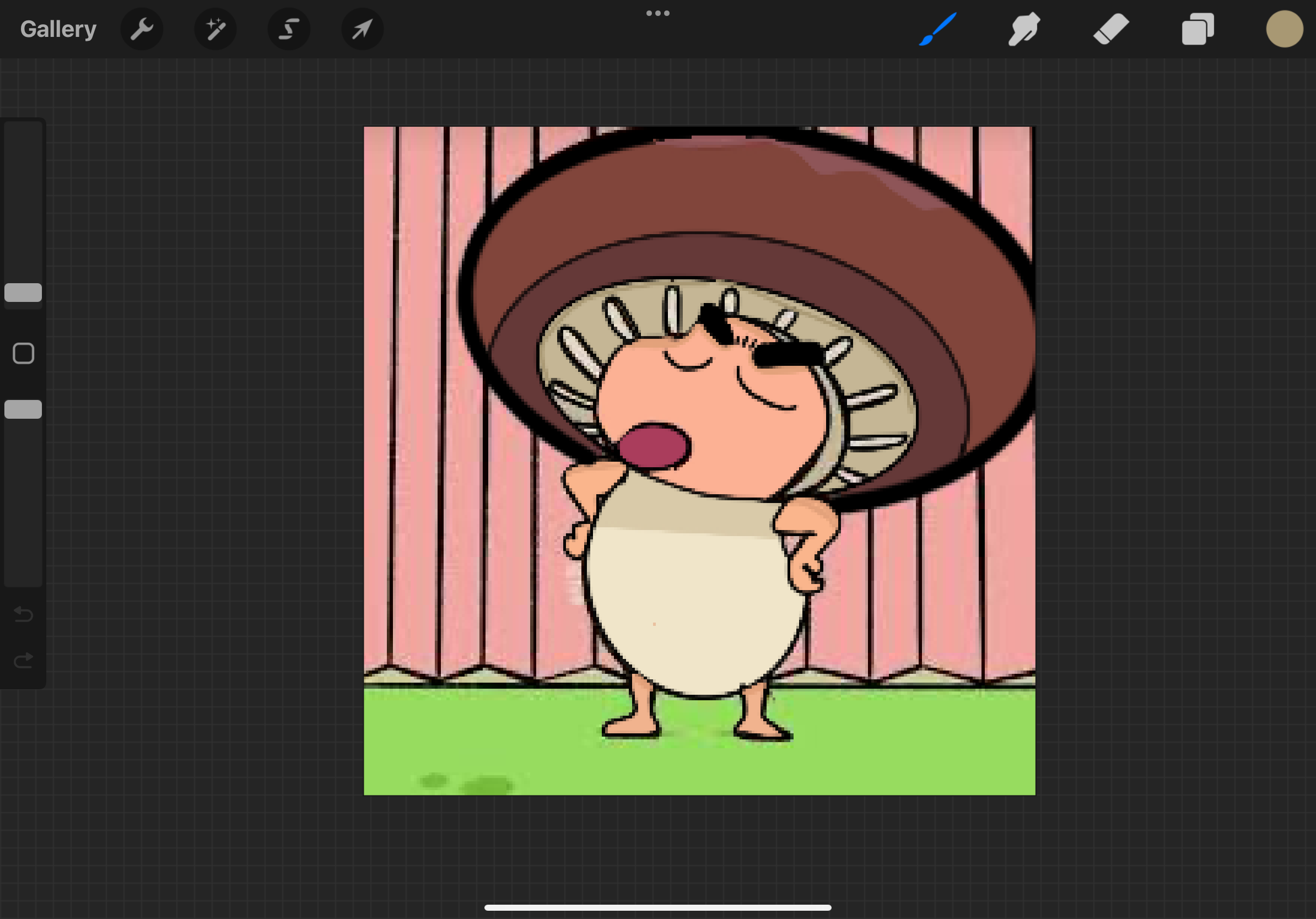Open the Adjustments magic wand menu
The height and width of the screenshot is (919, 1316).
(x=215, y=29)
